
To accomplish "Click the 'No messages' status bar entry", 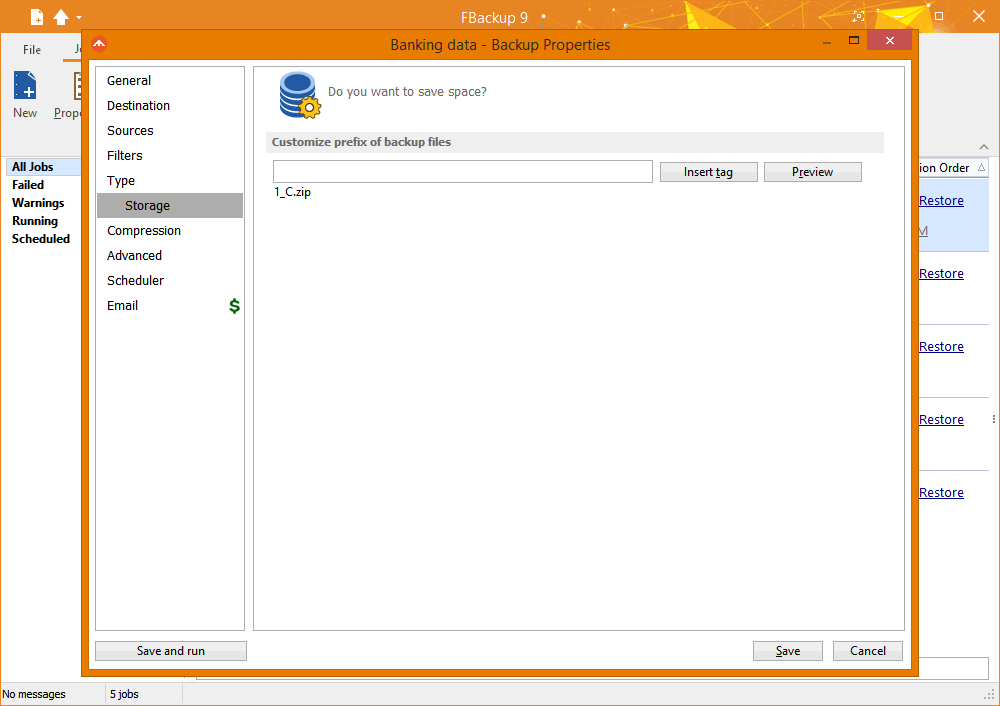I will pyautogui.click(x=34, y=694).
